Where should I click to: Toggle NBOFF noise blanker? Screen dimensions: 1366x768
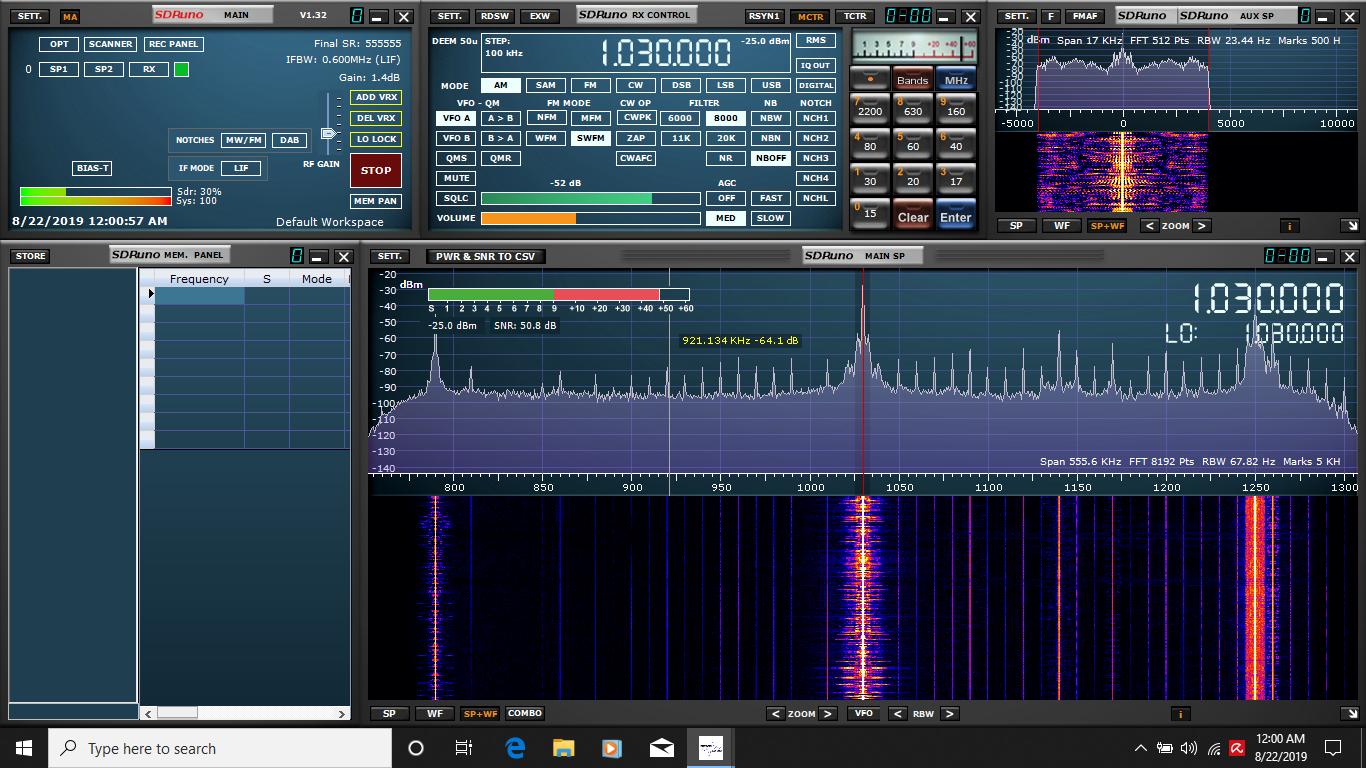coord(771,158)
